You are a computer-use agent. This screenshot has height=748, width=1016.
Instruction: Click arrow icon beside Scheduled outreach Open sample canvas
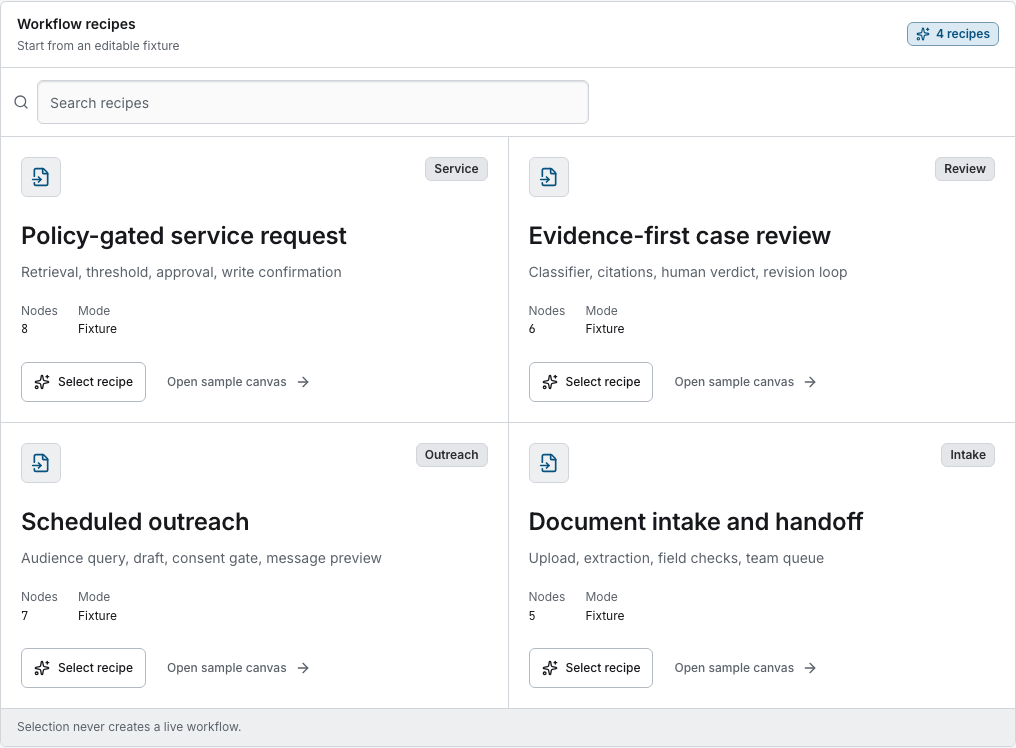(x=303, y=668)
